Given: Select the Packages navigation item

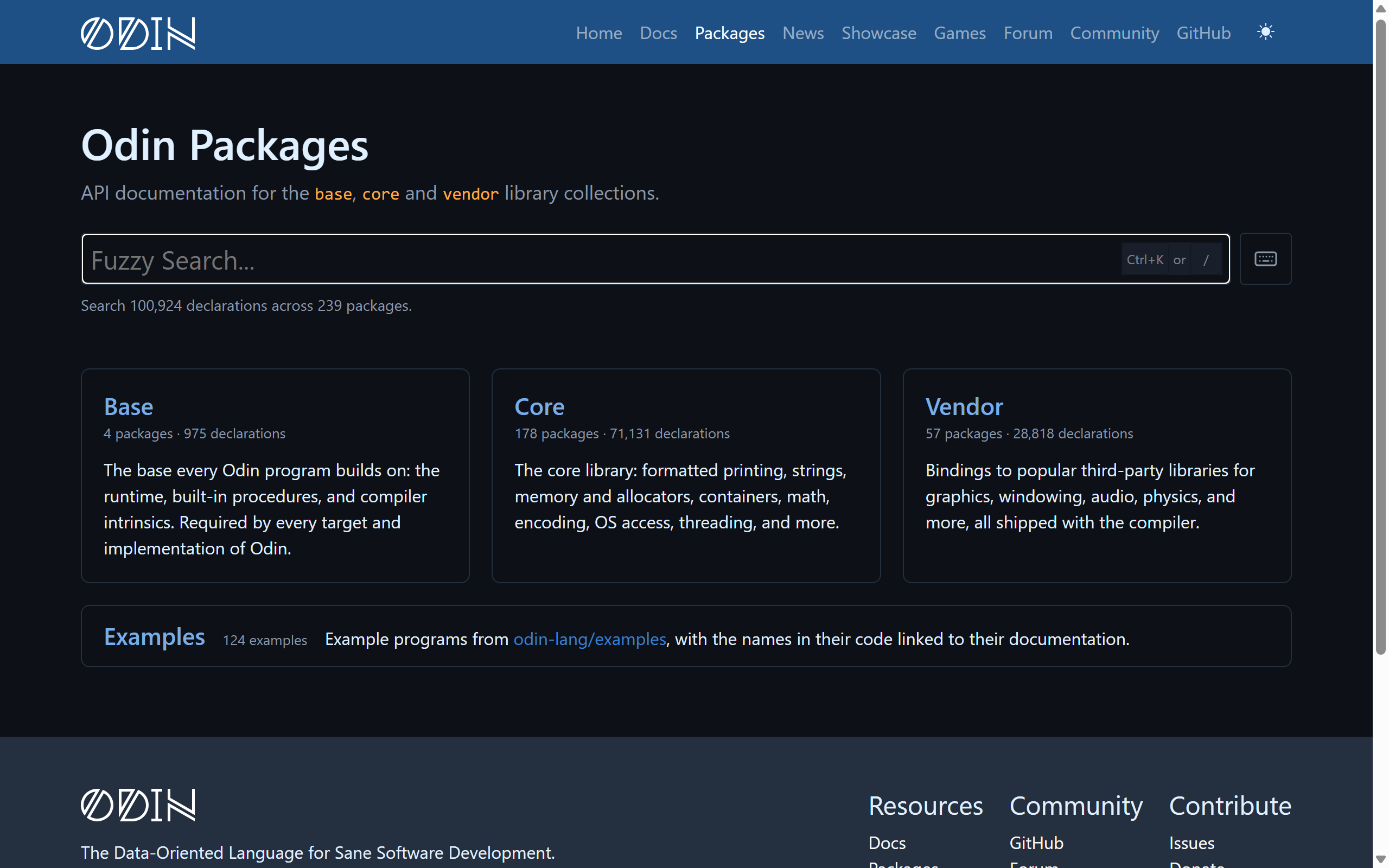Looking at the screenshot, I should (x=730, y=33).
